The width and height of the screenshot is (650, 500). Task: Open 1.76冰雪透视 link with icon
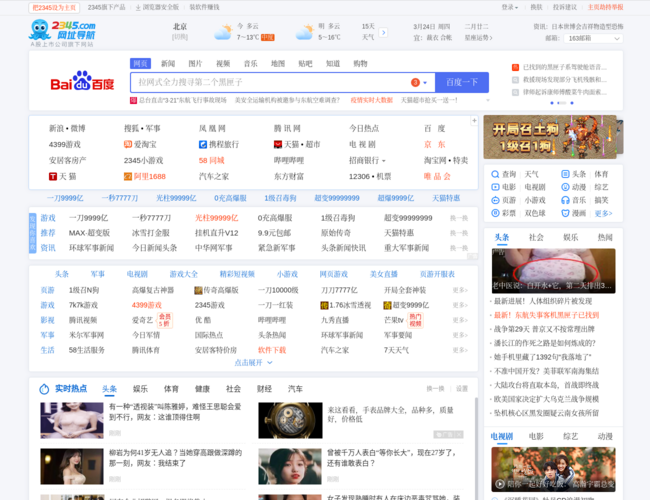click(x=346, y=305)
